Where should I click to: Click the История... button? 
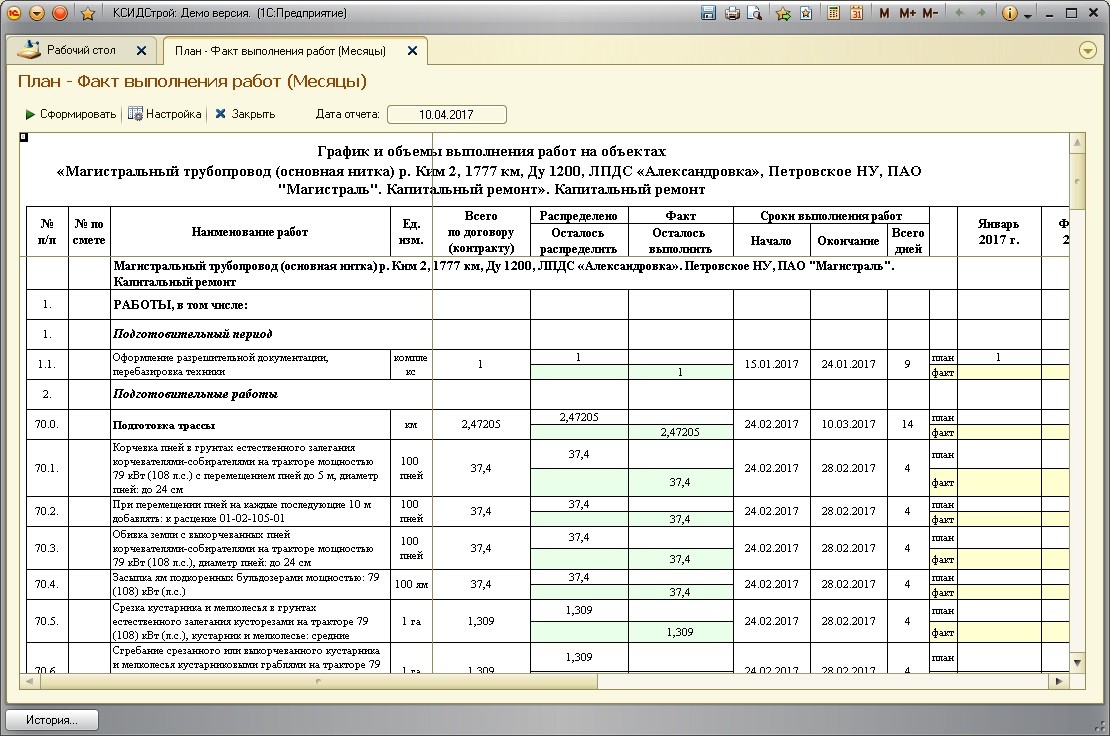pyautogui.click(x=52, y=720)
